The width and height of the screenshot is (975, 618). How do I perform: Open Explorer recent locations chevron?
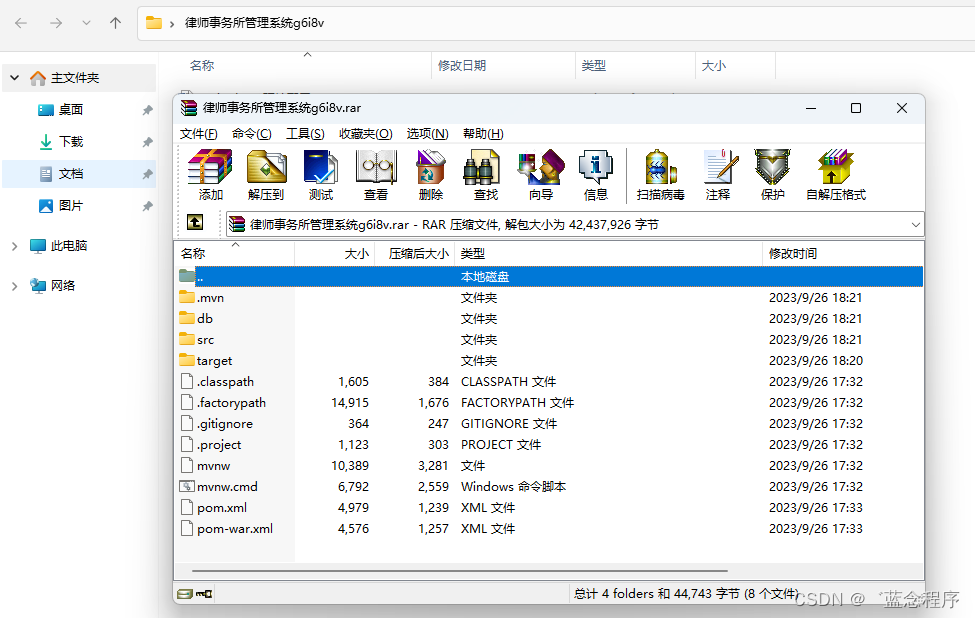(86, 23)
